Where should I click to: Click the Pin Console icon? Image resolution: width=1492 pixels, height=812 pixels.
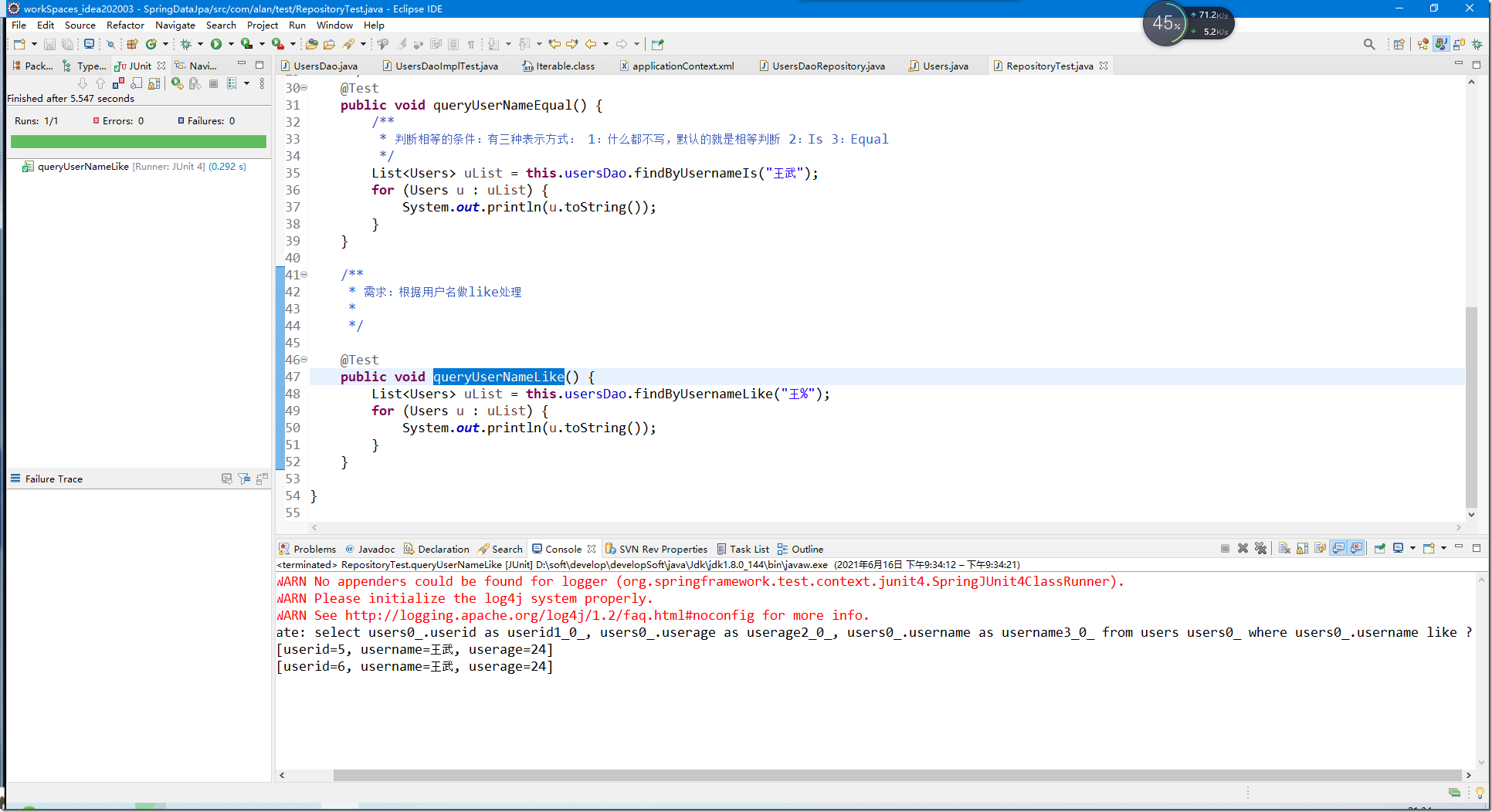pyautogui.click(x=1379, y=548)
